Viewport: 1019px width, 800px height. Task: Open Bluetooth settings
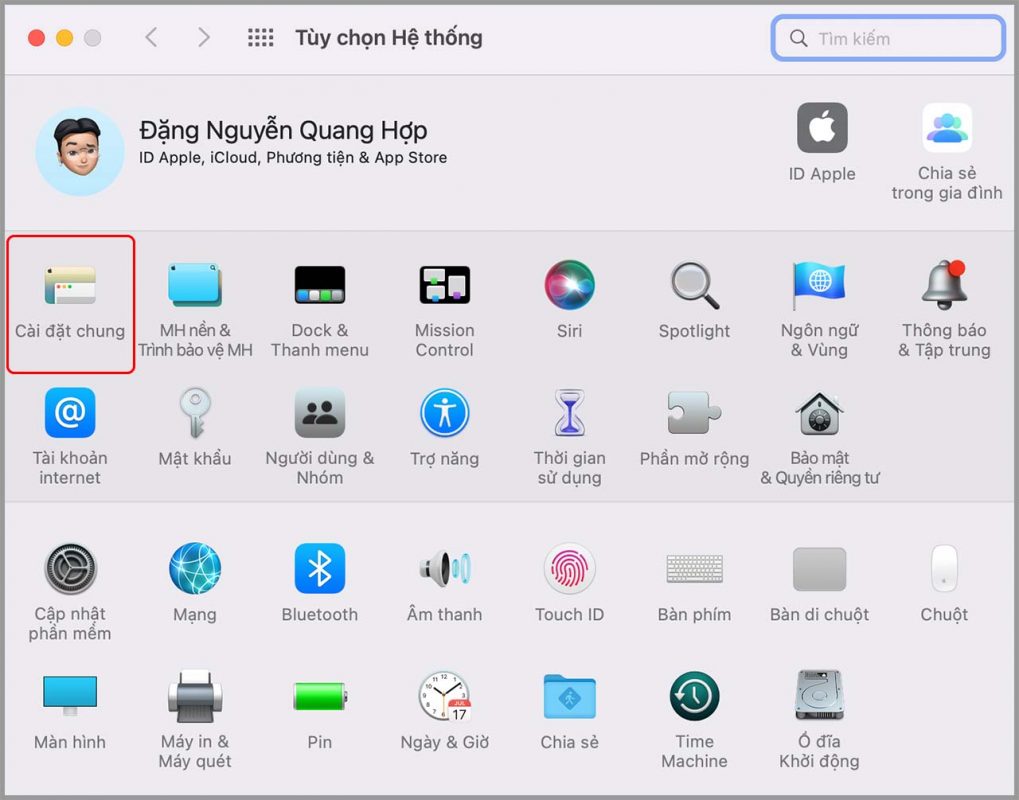[319, 570]
